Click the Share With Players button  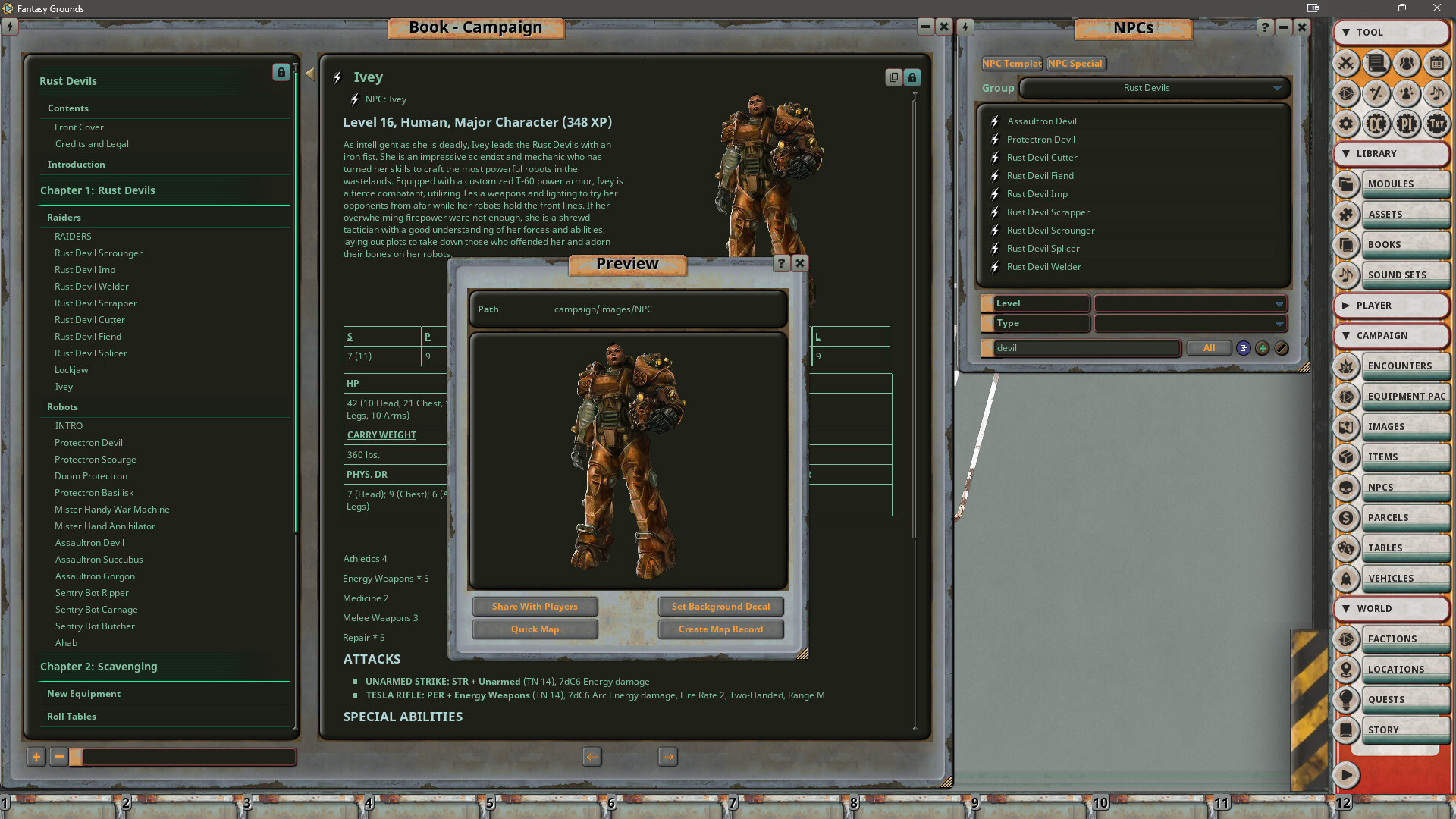(x=535, y=606)
